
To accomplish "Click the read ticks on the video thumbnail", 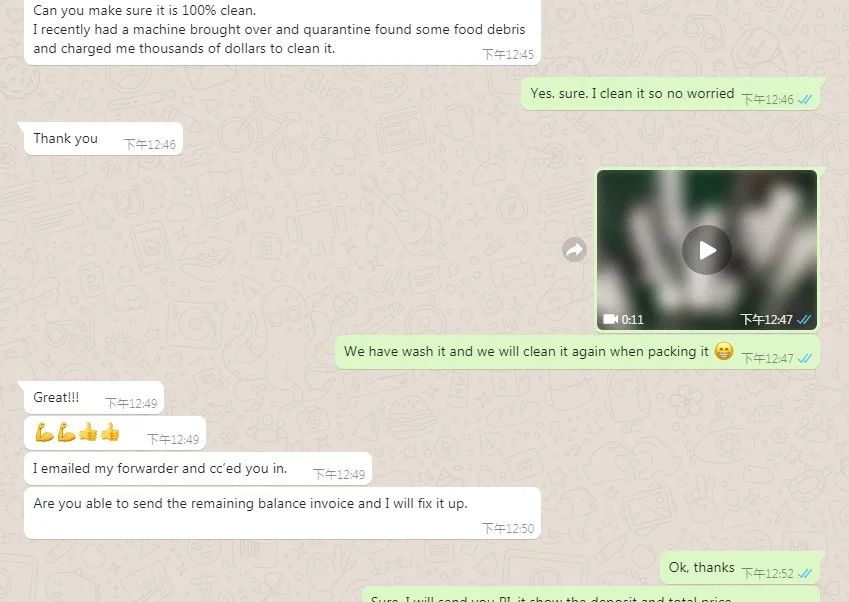I will [x=804, y=319].
